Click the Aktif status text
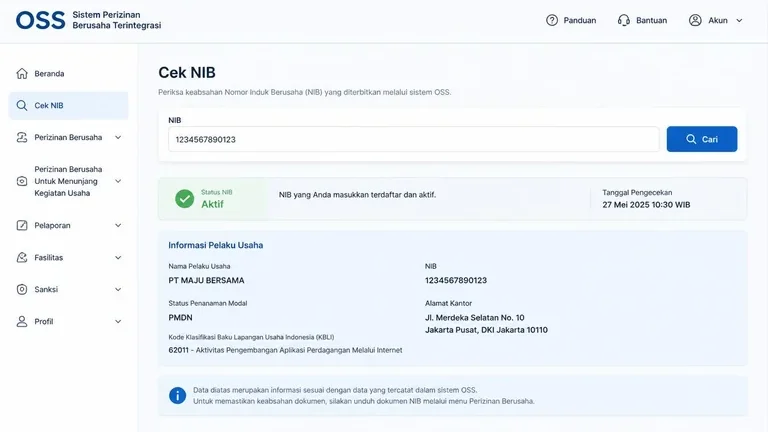Viewport: 768px width, 432px height. point(212,204)
